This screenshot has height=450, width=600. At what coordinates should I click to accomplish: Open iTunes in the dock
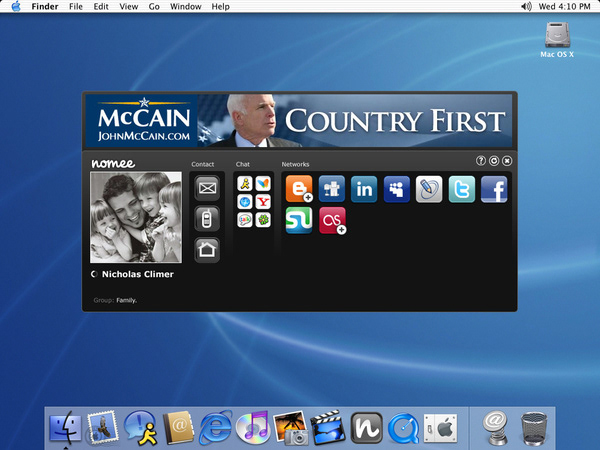pos(253,427)
